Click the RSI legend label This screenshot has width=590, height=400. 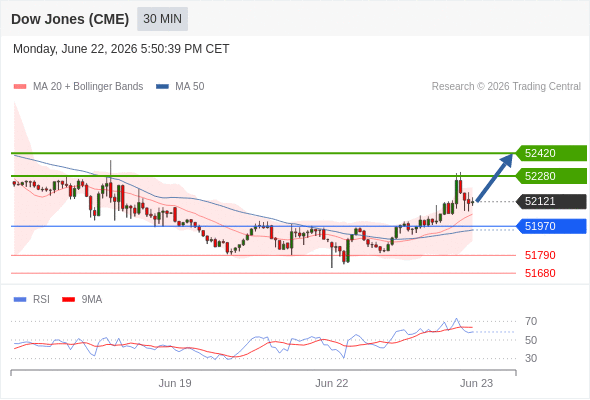pos(41,300)
